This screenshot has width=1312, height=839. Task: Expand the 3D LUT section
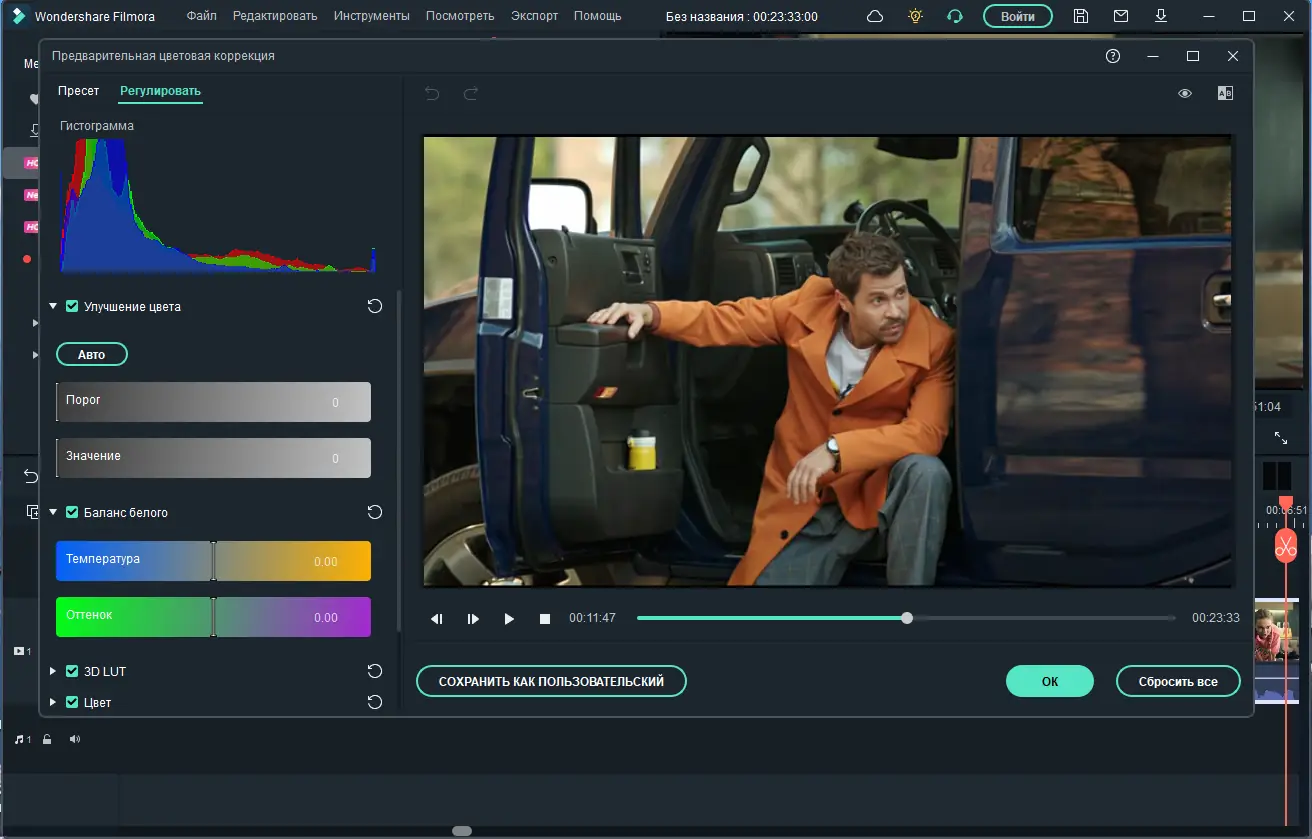click(x=53, y=671)
